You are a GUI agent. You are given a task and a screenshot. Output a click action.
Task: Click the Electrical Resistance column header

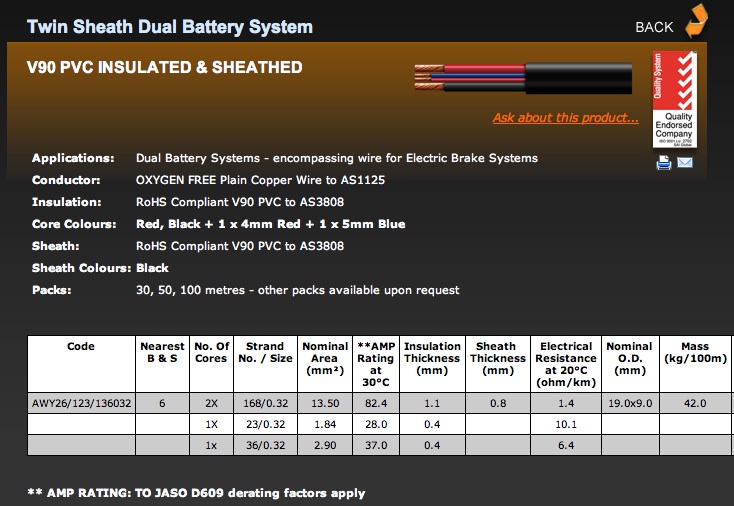pyautogui.click(x=566, y=364)
